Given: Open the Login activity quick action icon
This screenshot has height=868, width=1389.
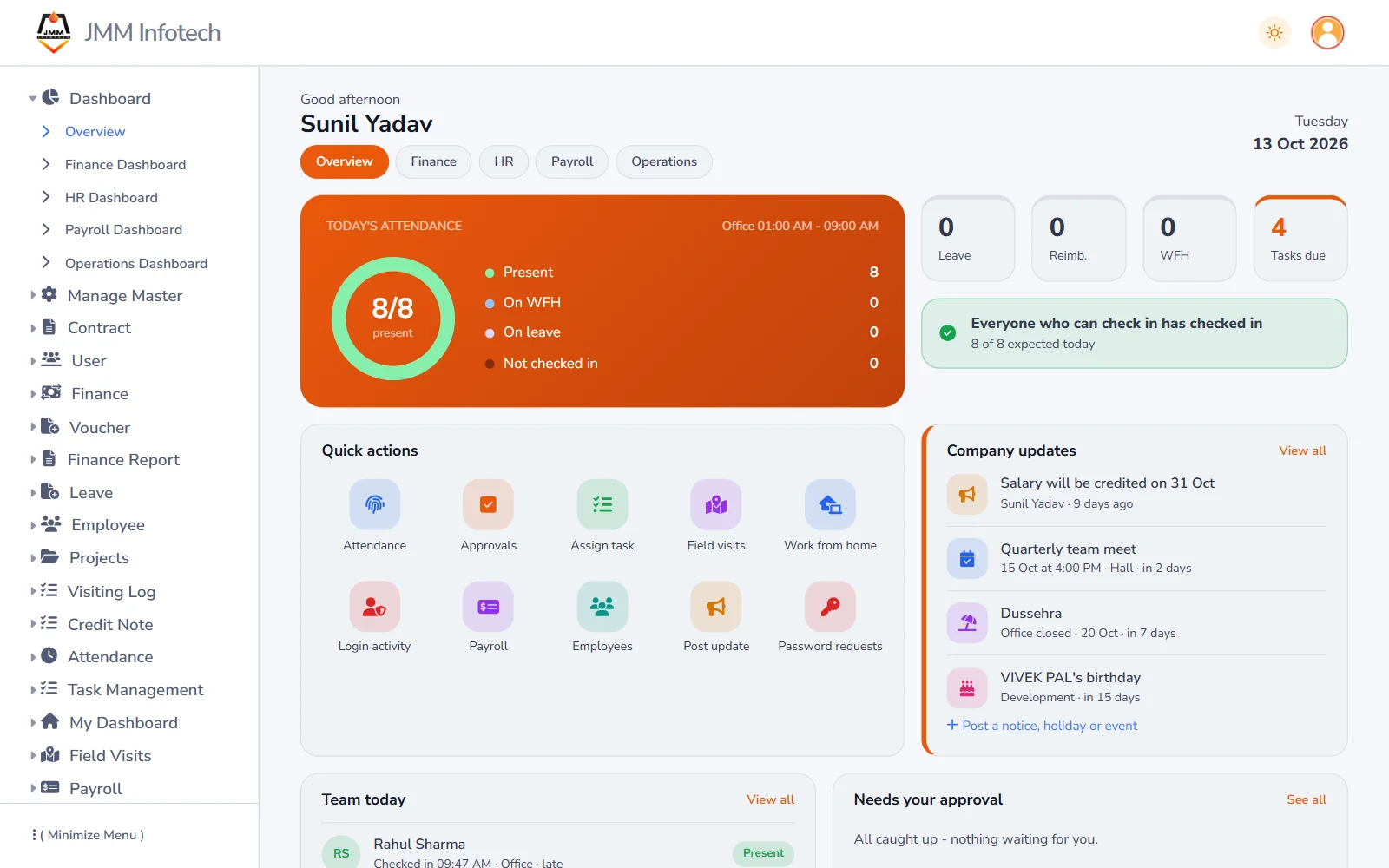Looking at the screenshot, I should click(375, 607).
